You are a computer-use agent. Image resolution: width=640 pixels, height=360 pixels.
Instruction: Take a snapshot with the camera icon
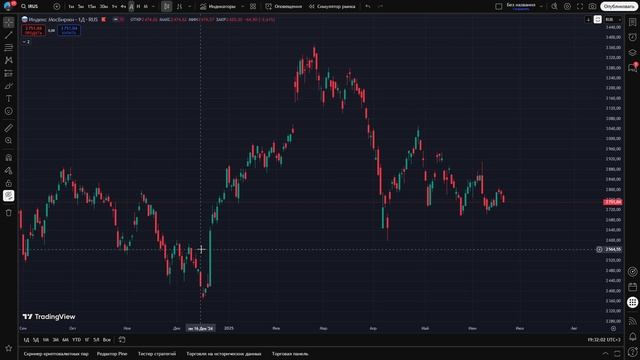tap(593, 7)
